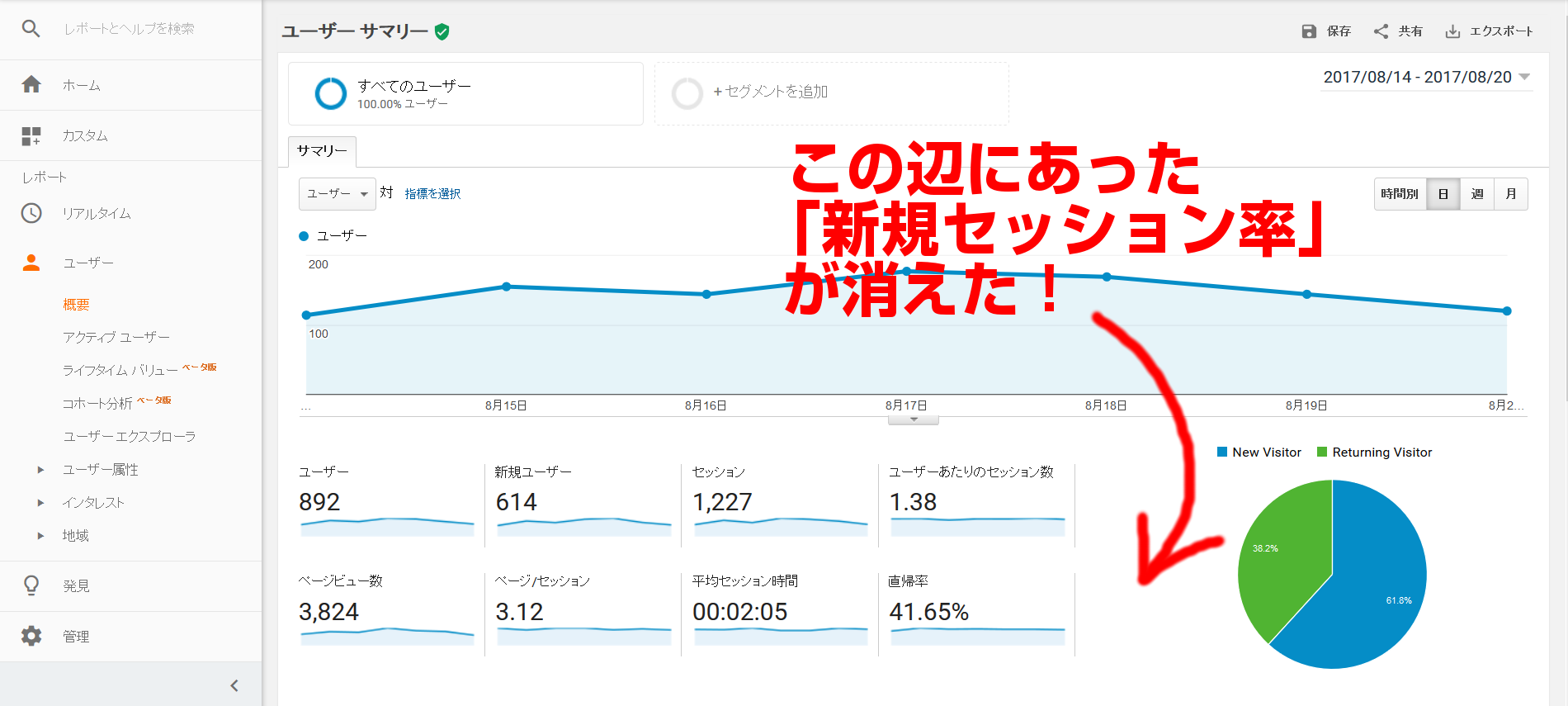
Task: Click the 発見 lightbulb icon
Action: click(x=31, y=585)
